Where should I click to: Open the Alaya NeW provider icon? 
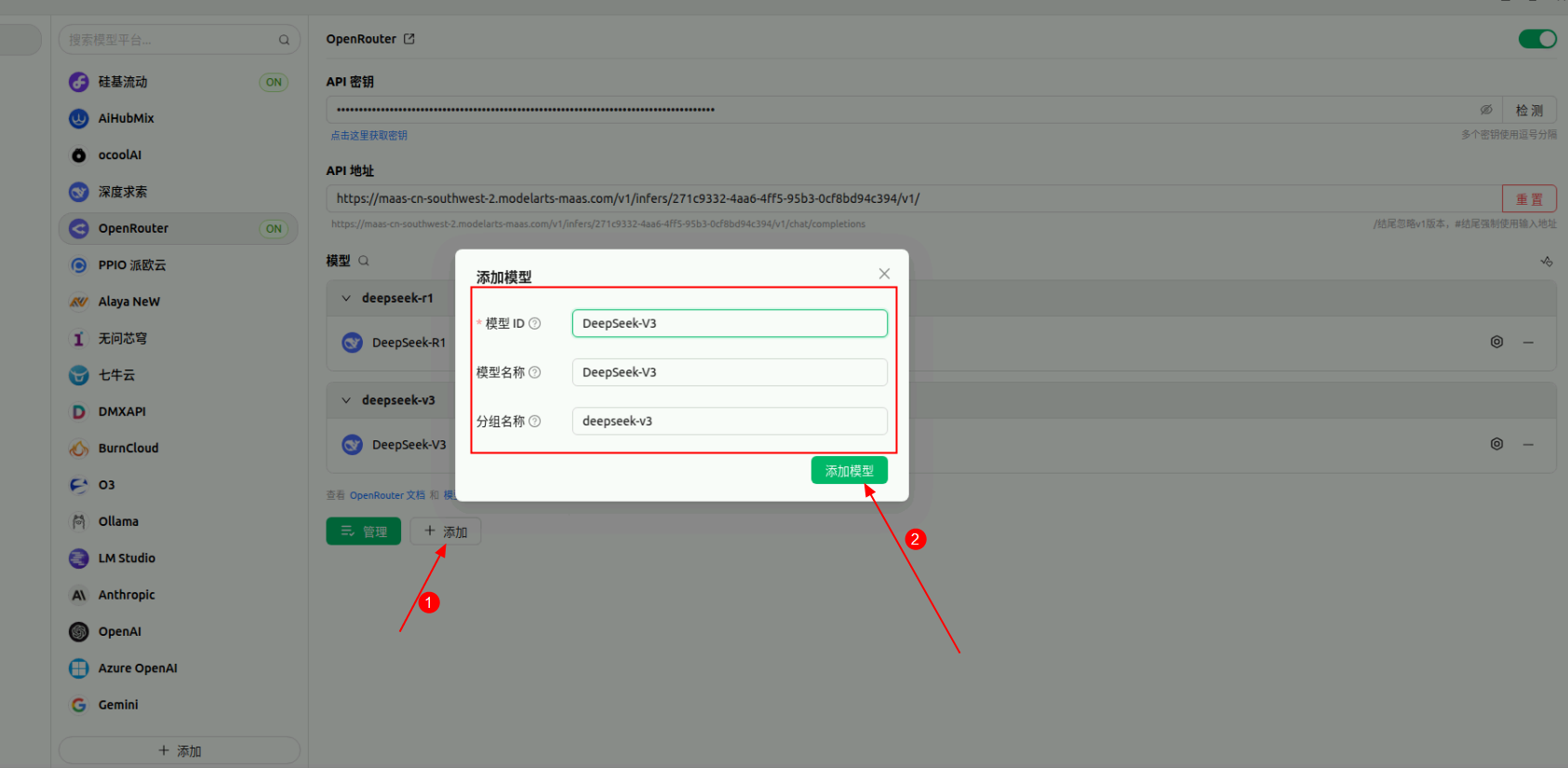tap(79, 302)
